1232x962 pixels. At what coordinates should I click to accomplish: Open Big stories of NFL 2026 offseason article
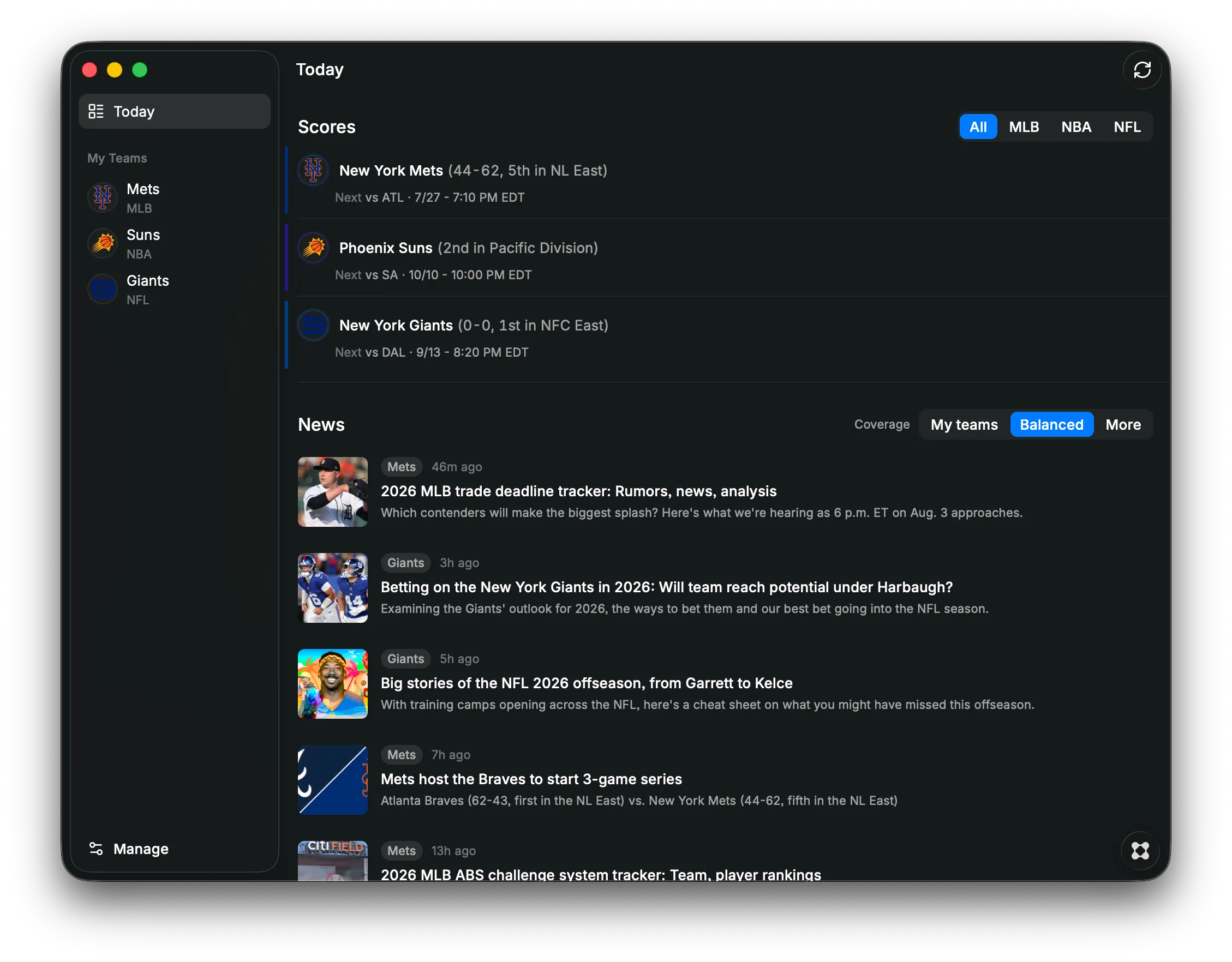(586, 683)
